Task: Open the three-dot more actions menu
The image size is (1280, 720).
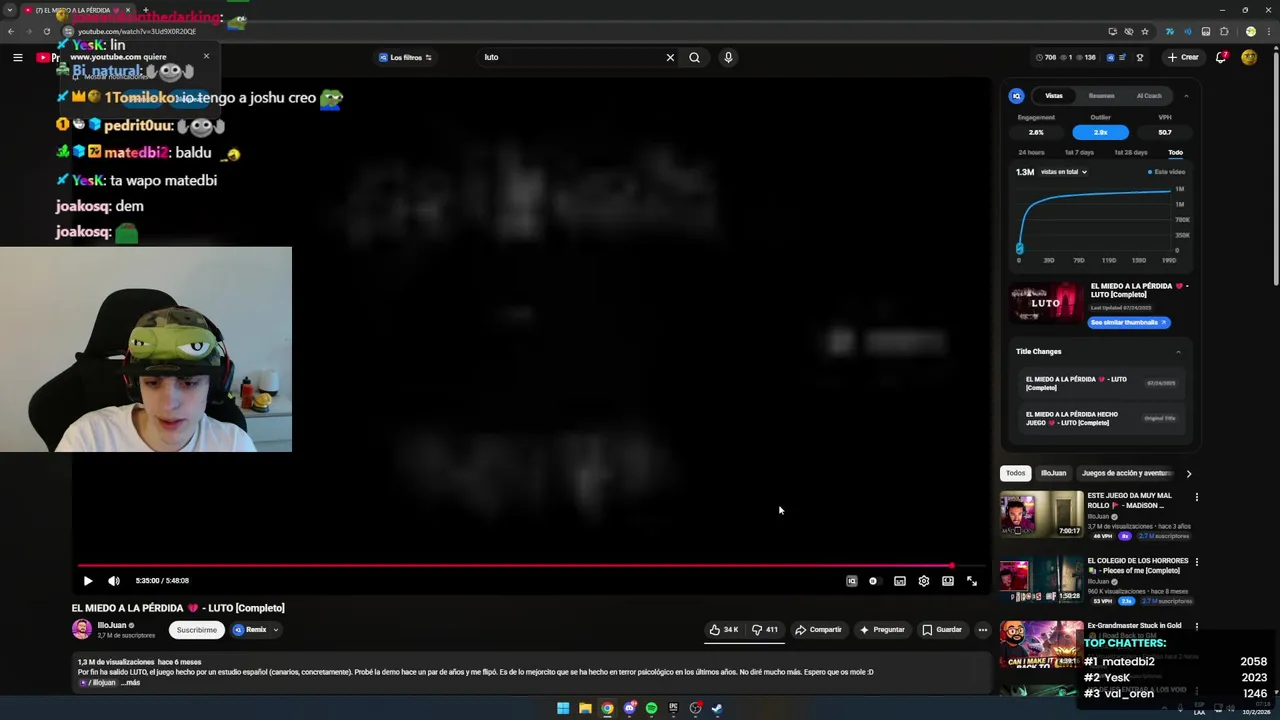Action: point(983,630)
